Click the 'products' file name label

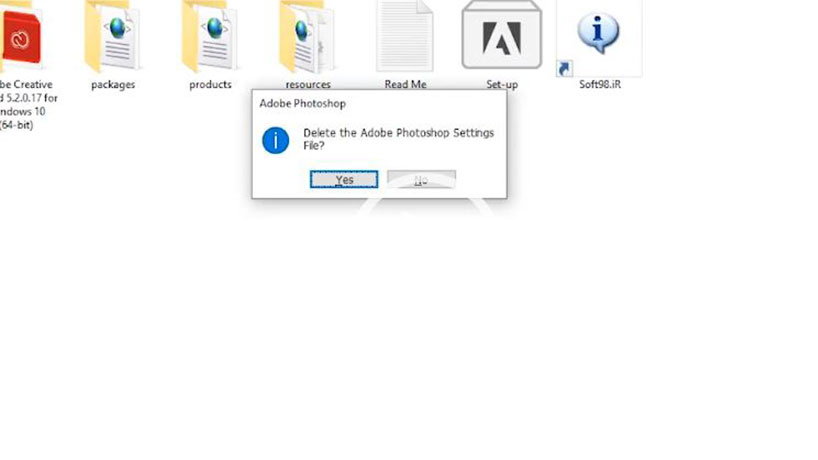210,84
